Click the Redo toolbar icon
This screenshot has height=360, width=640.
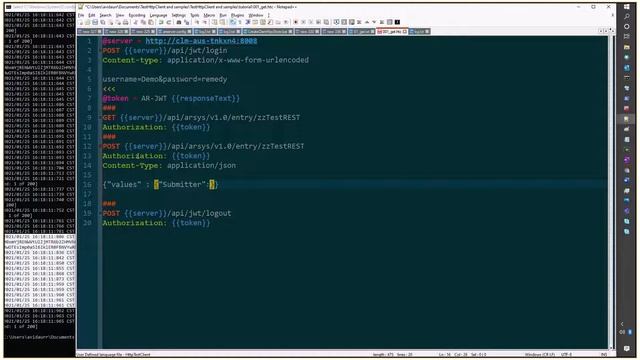pyautogui.click(x=168, y=22)
